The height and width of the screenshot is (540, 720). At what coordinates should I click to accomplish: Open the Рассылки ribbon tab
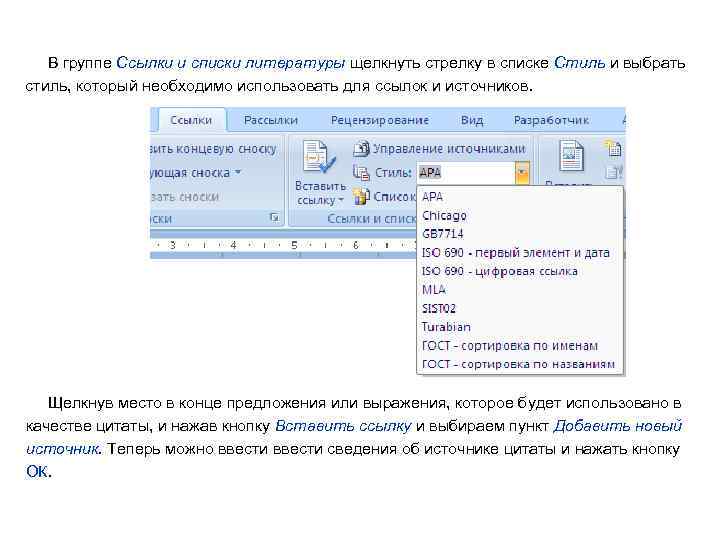click(x=270, y=120)
